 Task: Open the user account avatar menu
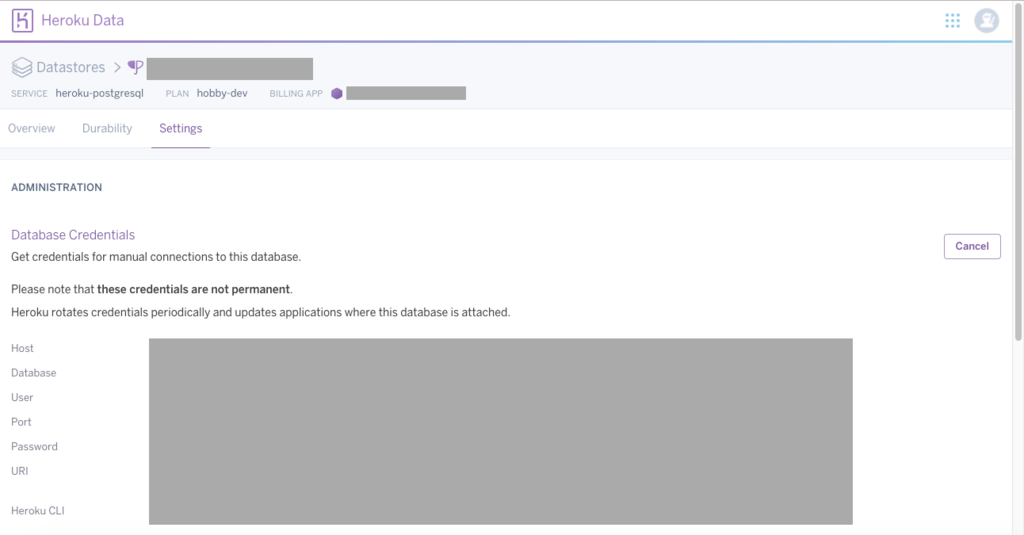(986, 21)
